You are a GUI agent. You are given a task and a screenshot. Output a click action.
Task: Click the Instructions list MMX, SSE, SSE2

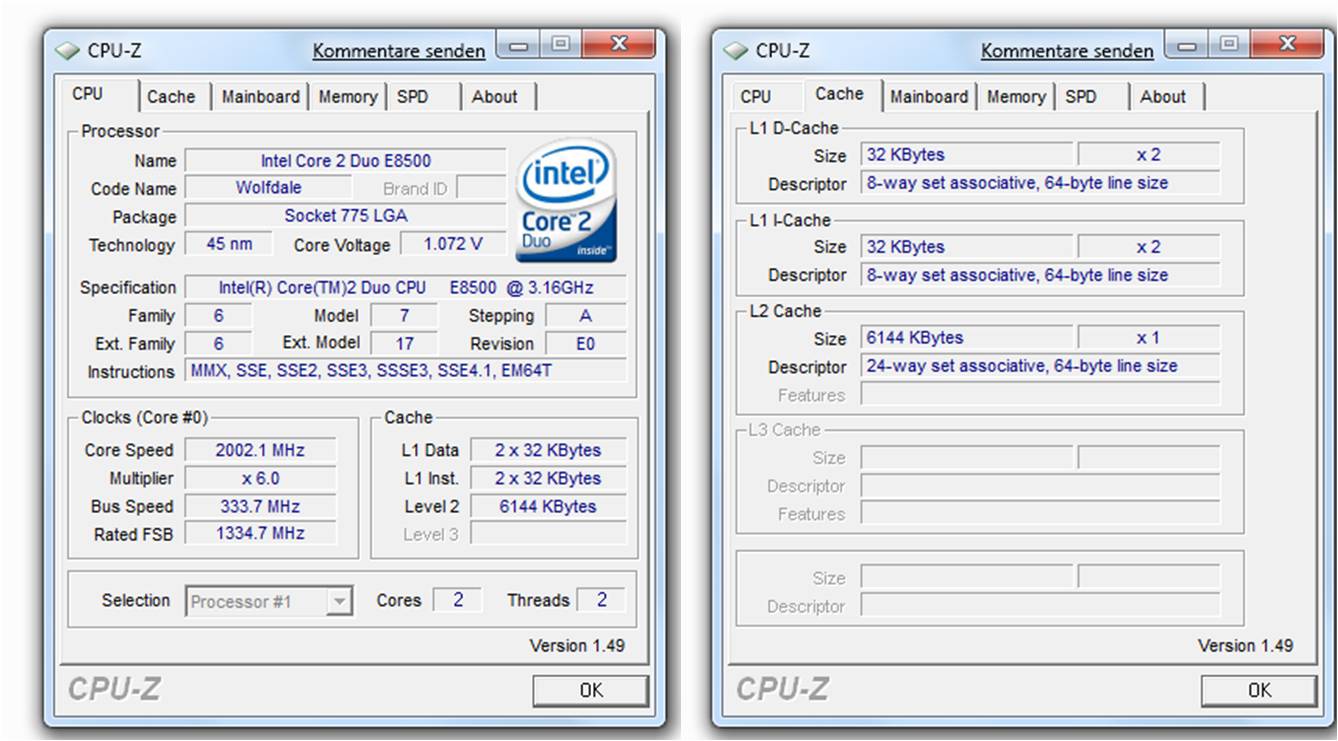(406, 371)
